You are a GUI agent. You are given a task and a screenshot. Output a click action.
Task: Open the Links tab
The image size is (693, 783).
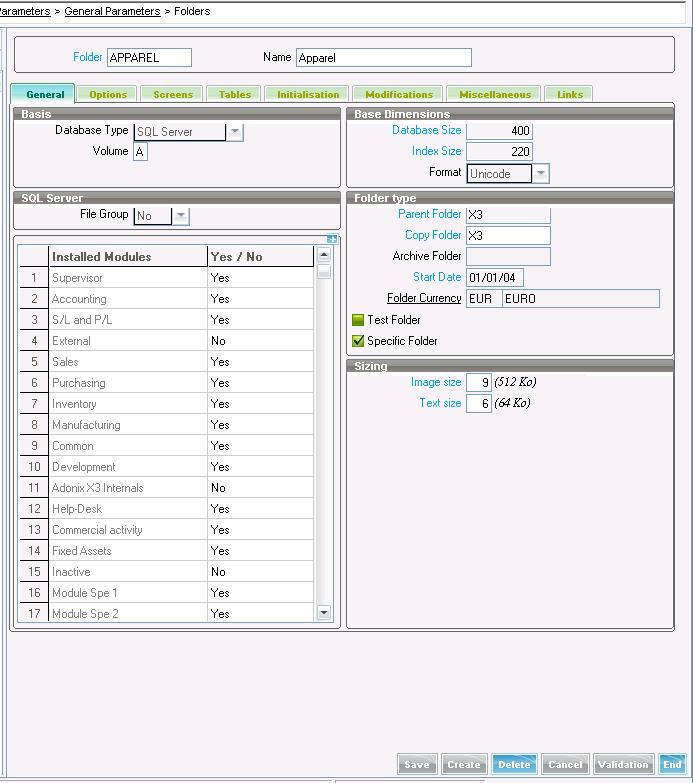tap(570, 94)
